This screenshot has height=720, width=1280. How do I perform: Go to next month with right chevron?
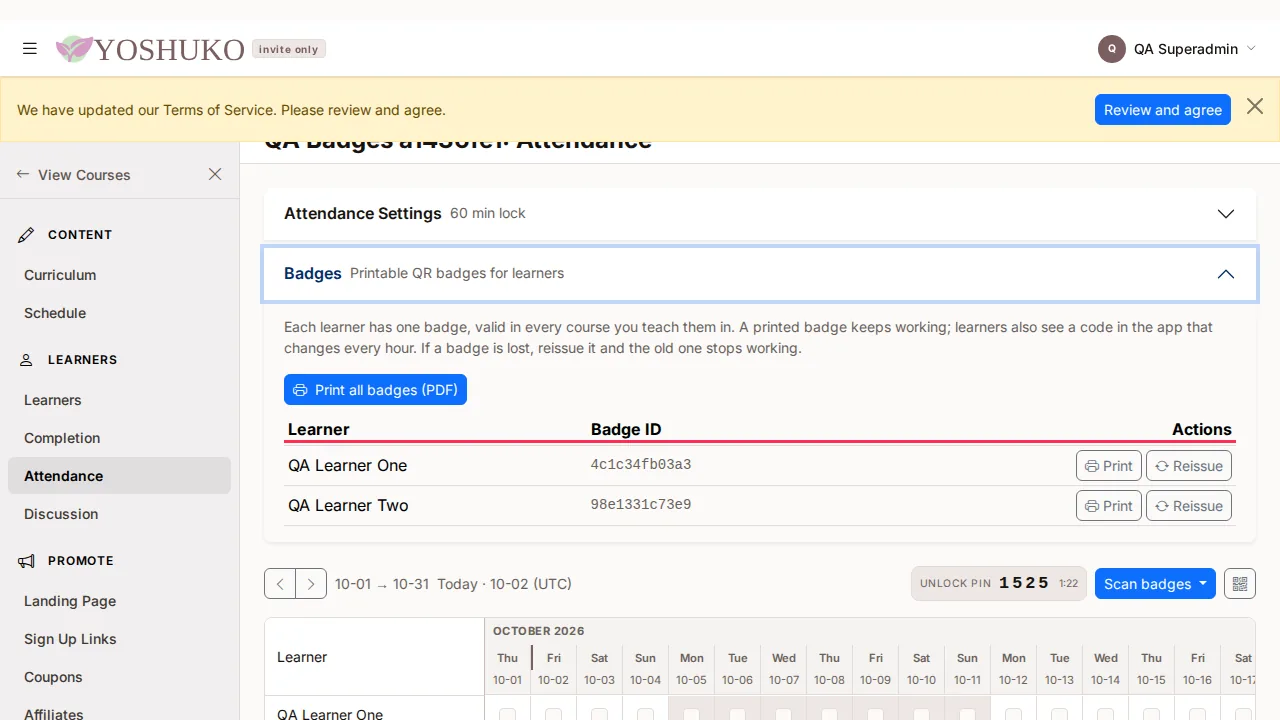tap(311, 583)
